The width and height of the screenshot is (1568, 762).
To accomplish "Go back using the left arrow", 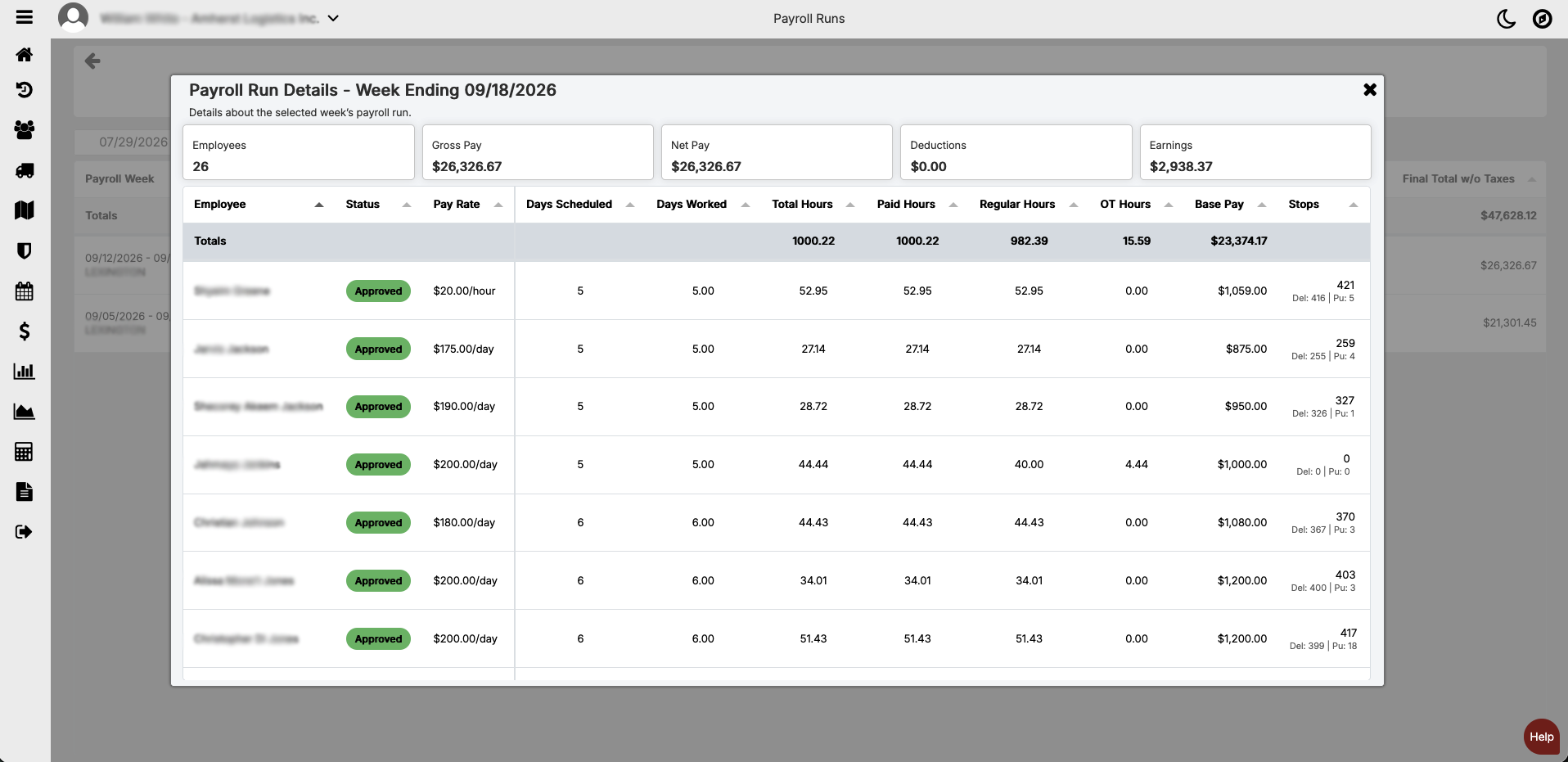I will pyautogui.click(x=93, y=61).
